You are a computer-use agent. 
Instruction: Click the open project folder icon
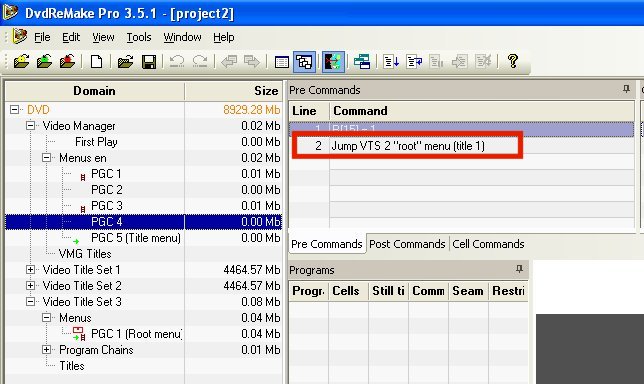pyautogui.click(x=125, y=62)
